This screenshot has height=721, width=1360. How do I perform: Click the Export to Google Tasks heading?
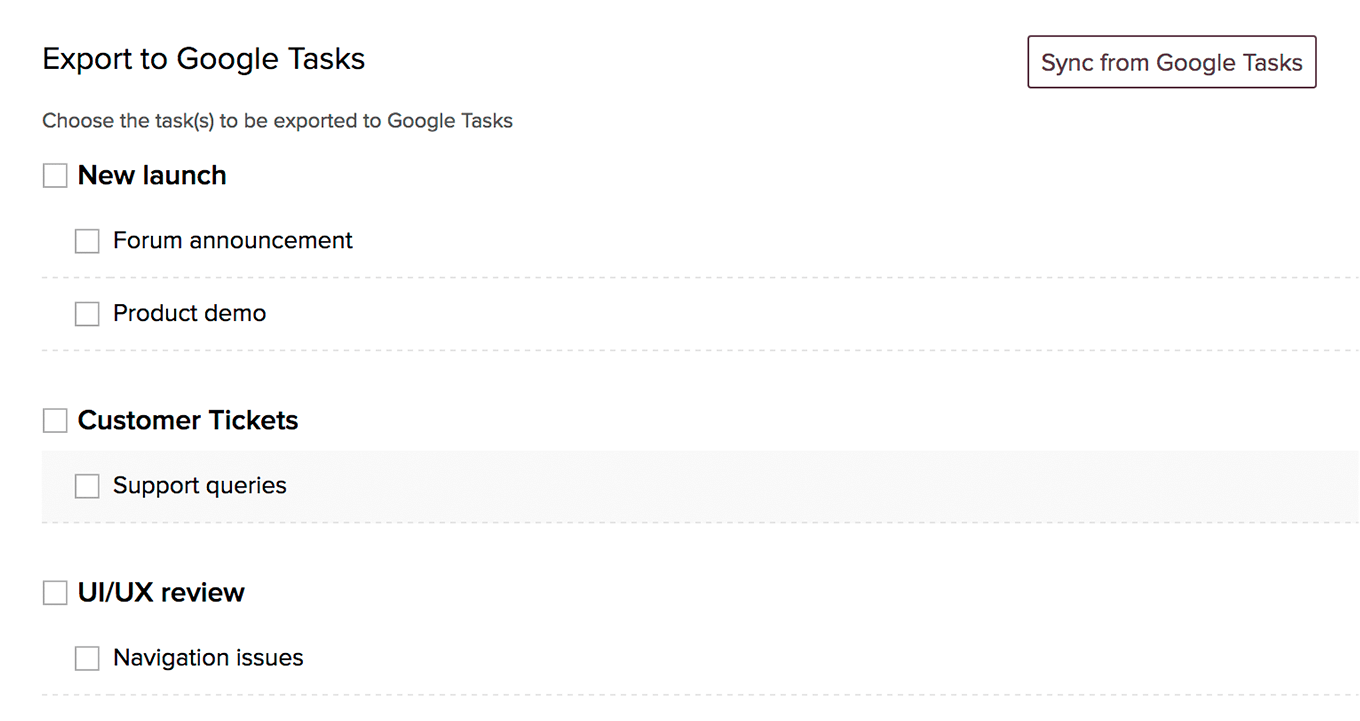(x=203, y=59)
